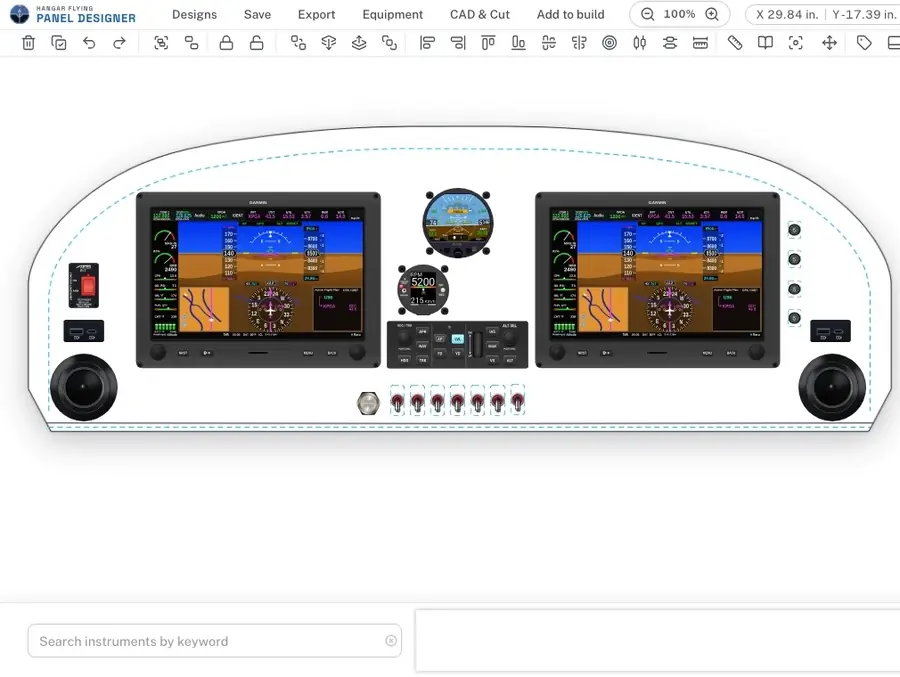Click the X coordinate 29.84 in. readout

(x=787, y=14)
